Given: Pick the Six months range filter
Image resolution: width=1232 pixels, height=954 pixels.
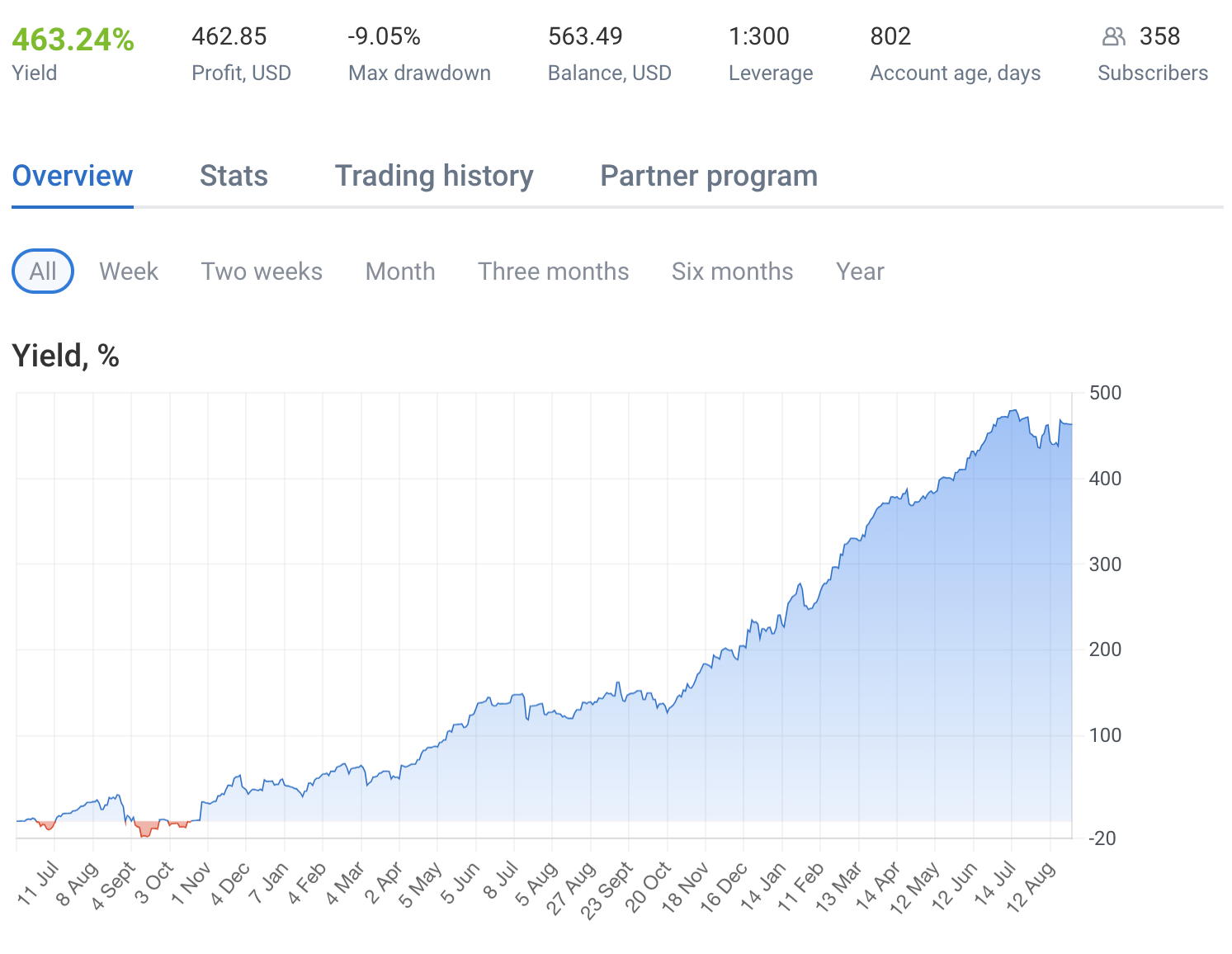Looking at the screenshot, I should point(733,272).
